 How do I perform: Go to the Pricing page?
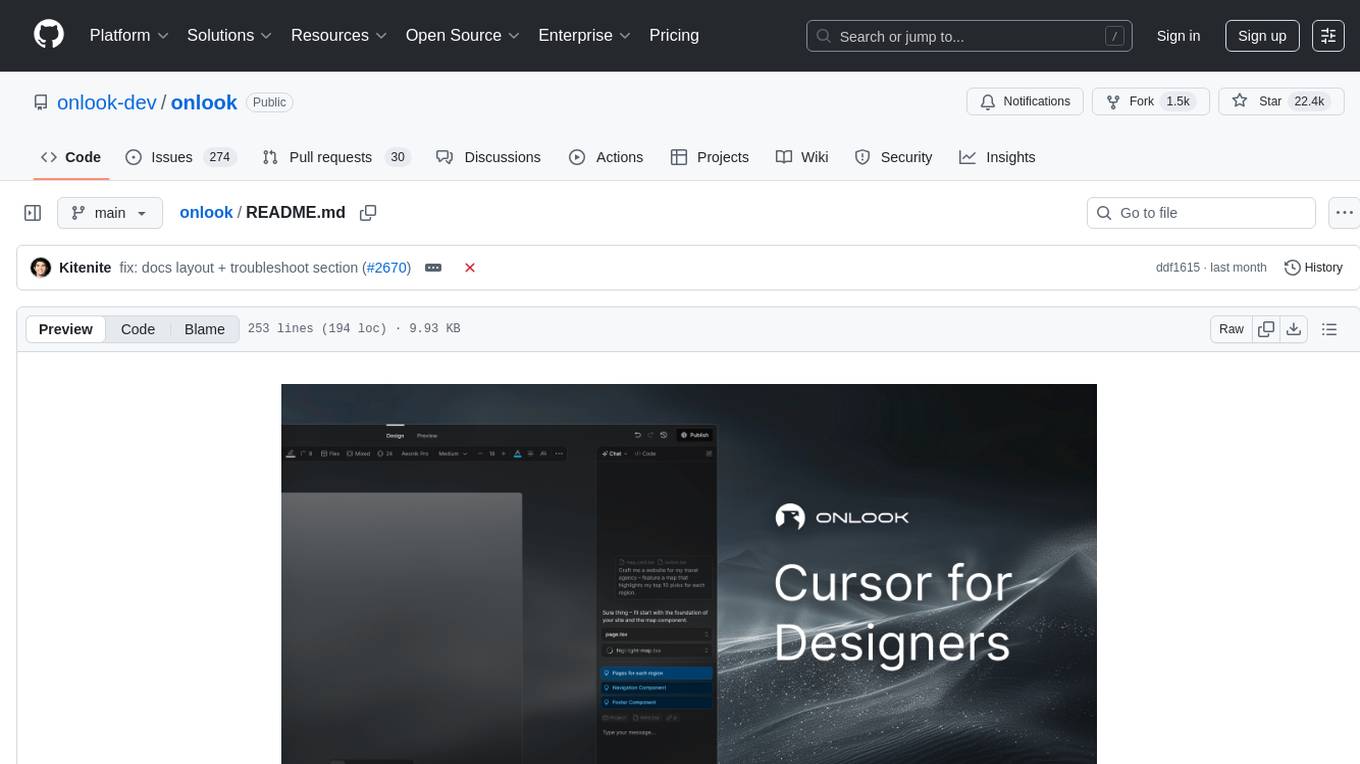(674, 35)
